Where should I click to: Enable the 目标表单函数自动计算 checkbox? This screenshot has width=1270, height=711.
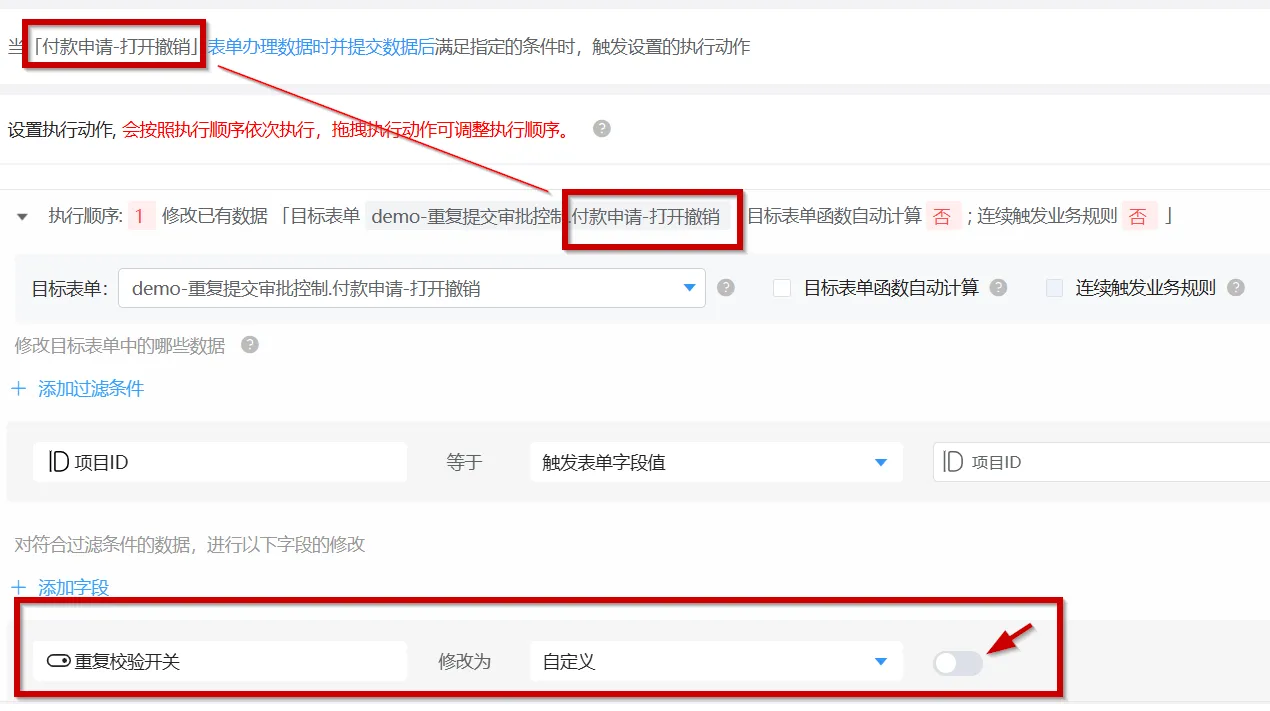point(782,288)
